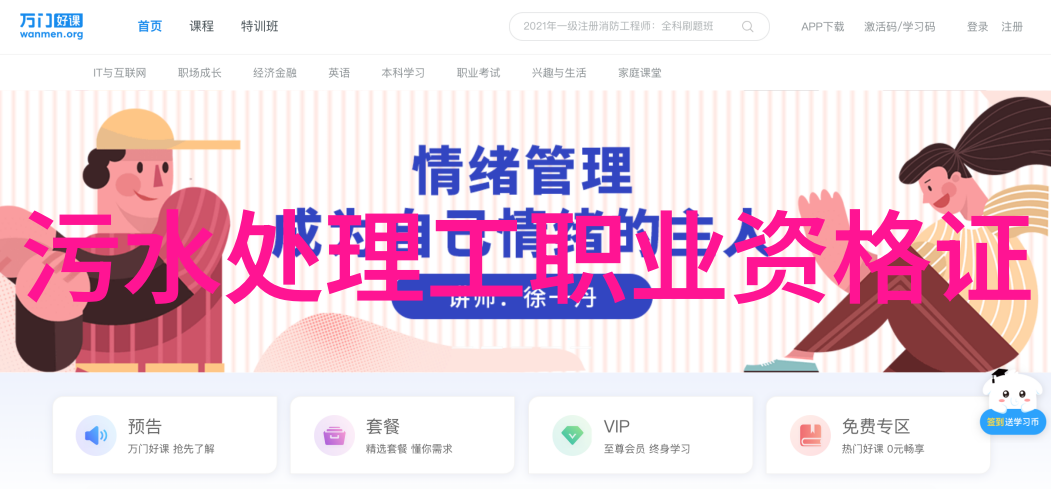Click the red 免费专区 book icon
The width and height of the screenshot is (1051, 489).
(x=810, y=435)
